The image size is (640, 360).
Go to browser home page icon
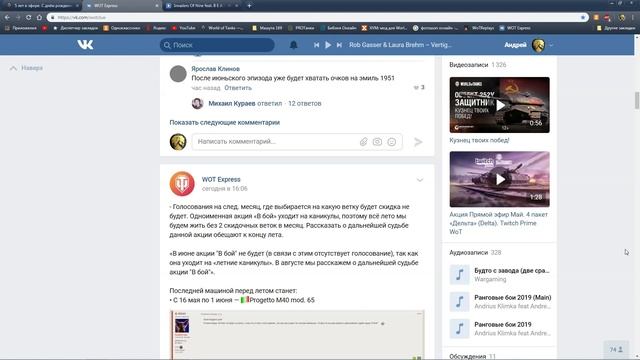pyautogui.click(x=39, y=17)
